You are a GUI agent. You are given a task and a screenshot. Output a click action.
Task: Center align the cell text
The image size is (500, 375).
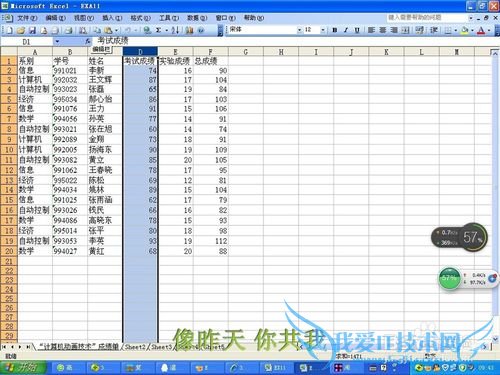pyautogui.click(x=383, y=30)
